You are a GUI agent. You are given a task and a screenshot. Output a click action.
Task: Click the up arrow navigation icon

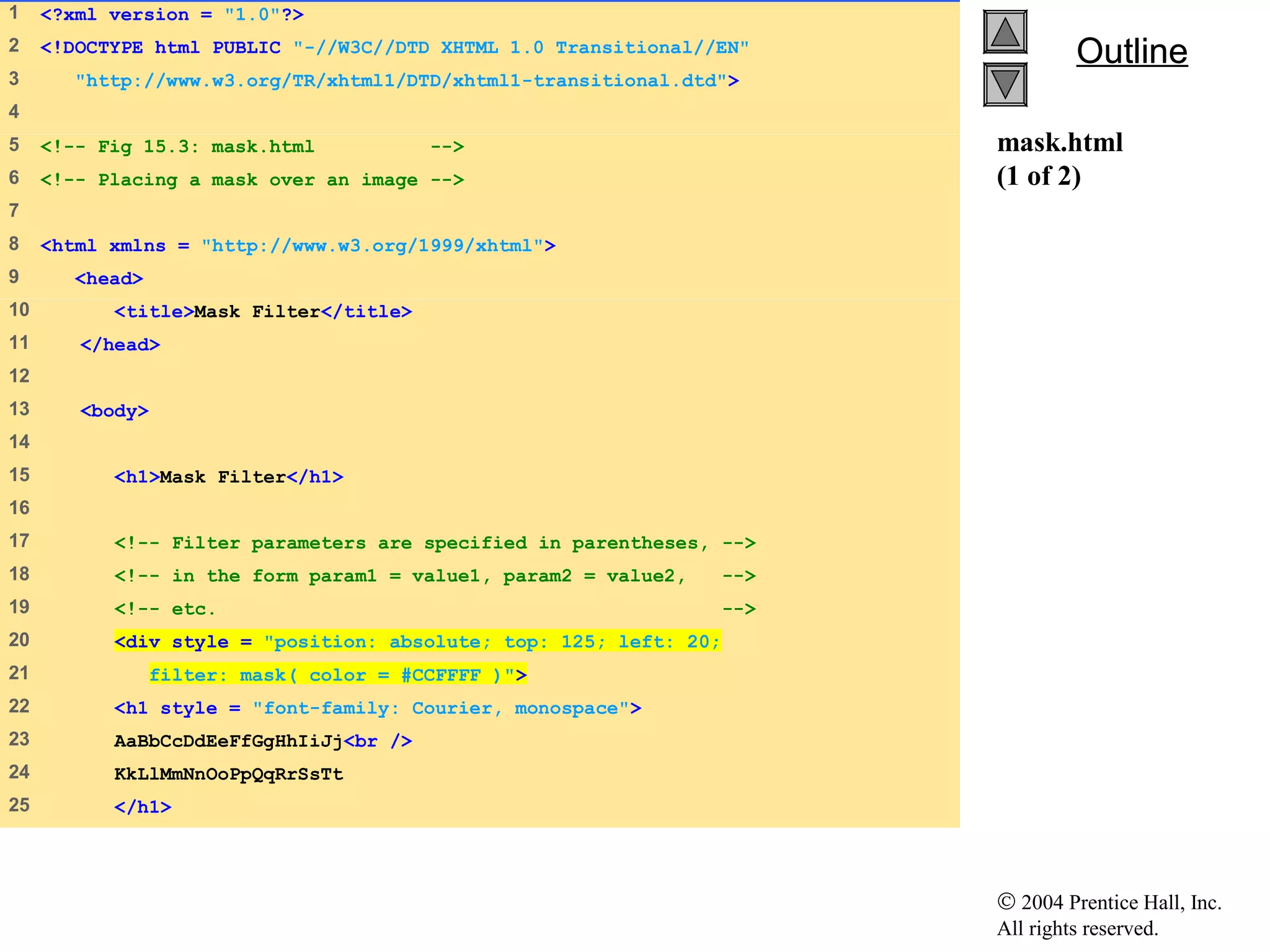[1005, 32]
